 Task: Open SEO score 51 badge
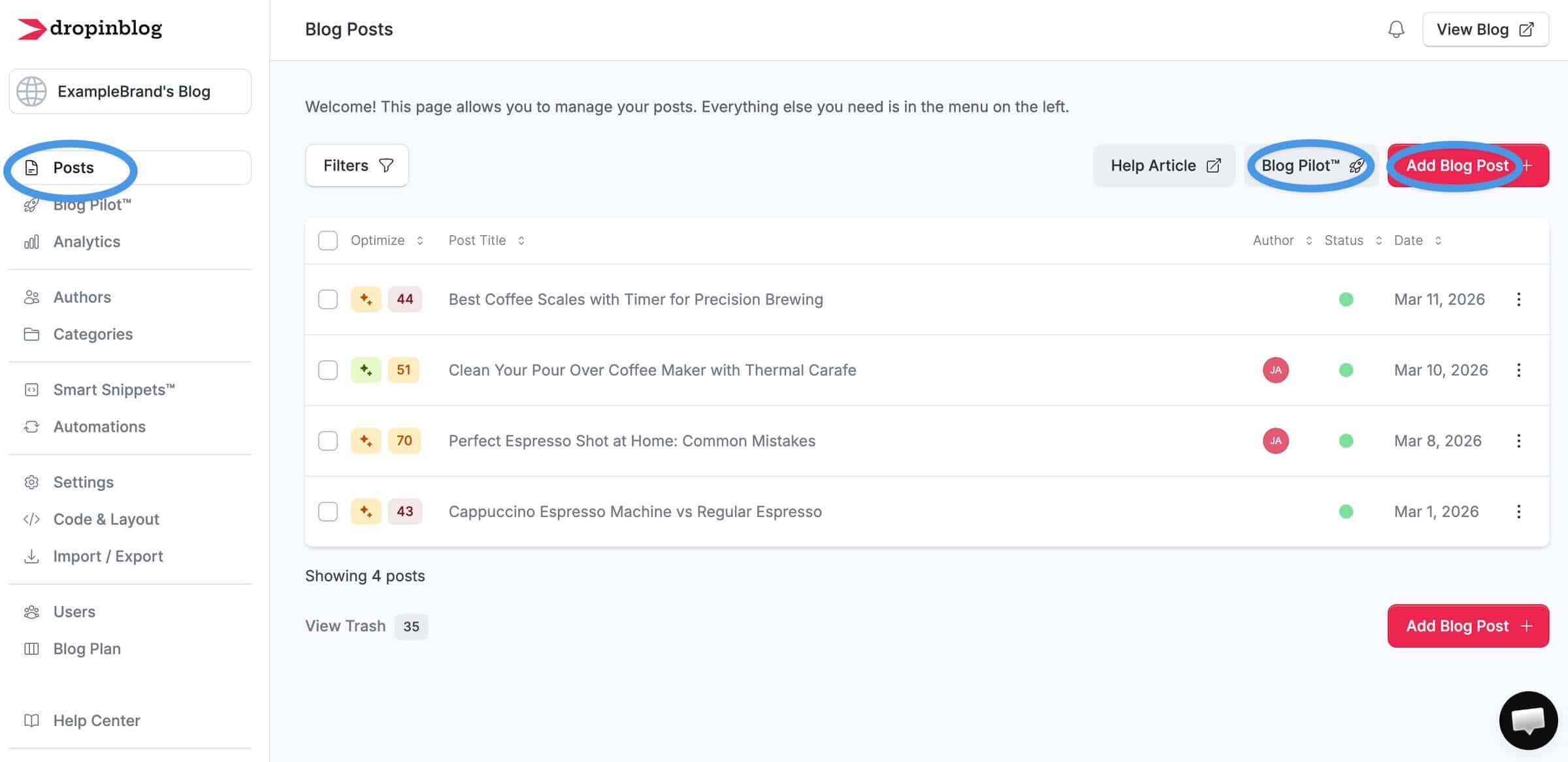coord(404,370)
